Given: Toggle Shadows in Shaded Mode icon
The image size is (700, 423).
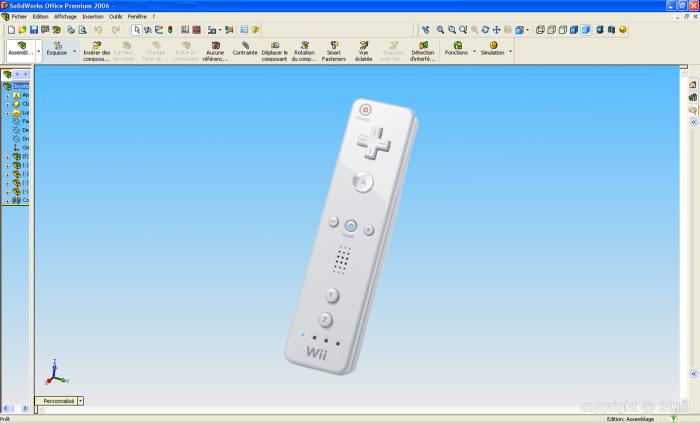Looking at the screenshot, I should (600, 30).
